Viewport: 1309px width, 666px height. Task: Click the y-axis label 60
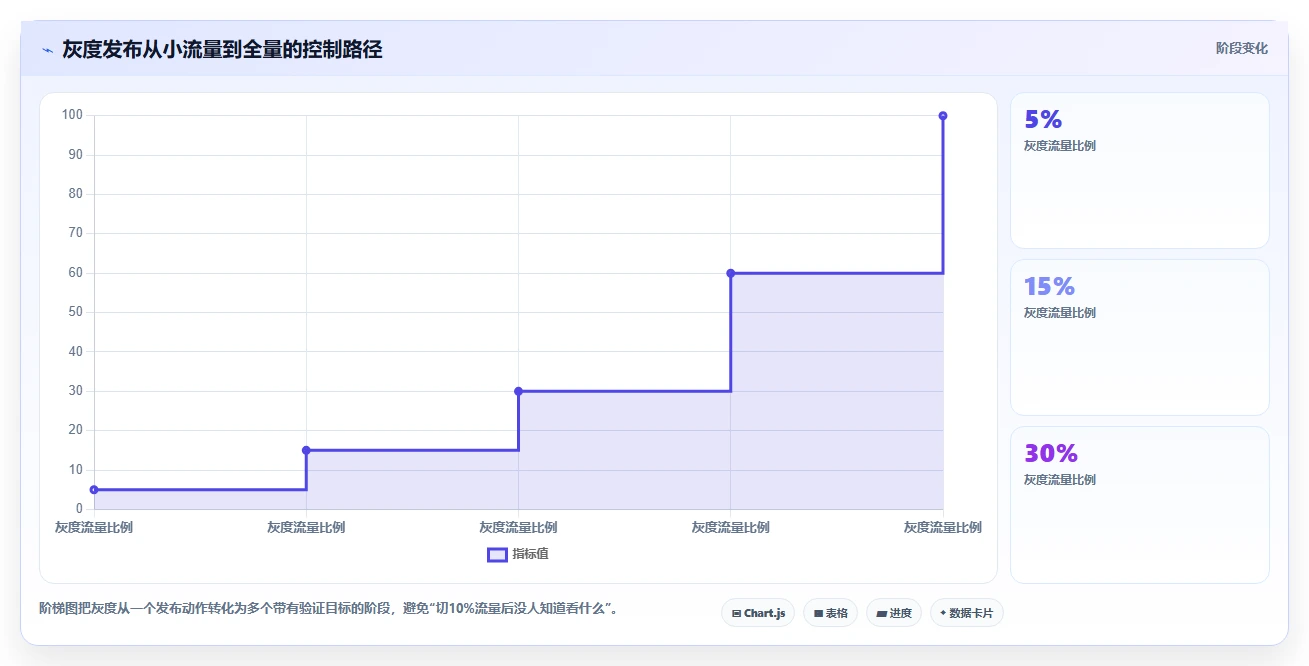(76, 273)
